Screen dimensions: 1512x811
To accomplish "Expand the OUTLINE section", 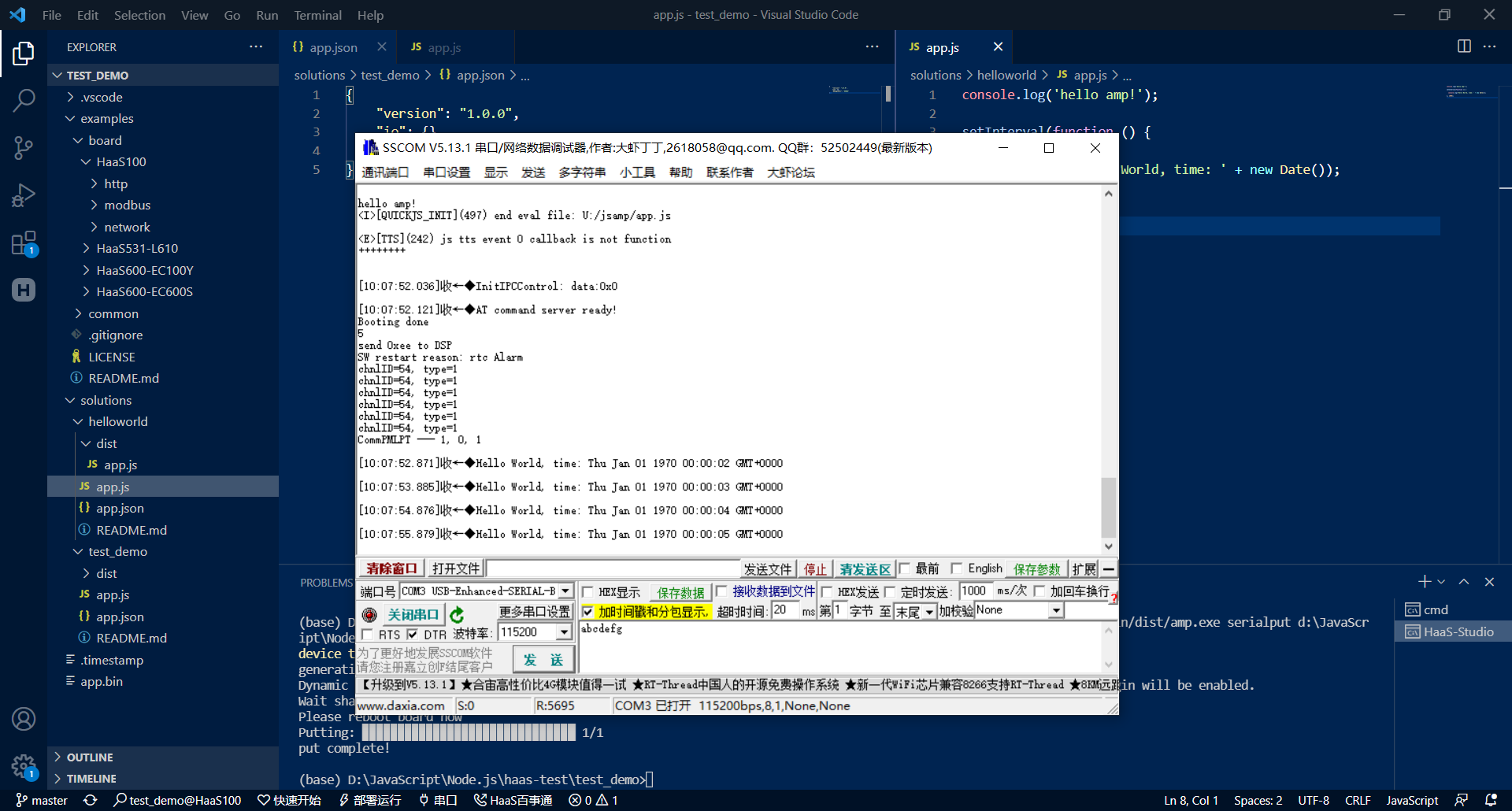I will coord(90,757).
